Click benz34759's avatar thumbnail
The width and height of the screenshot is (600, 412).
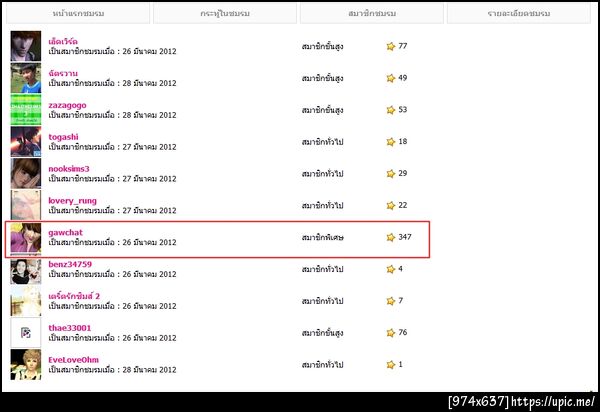[26, 271]
